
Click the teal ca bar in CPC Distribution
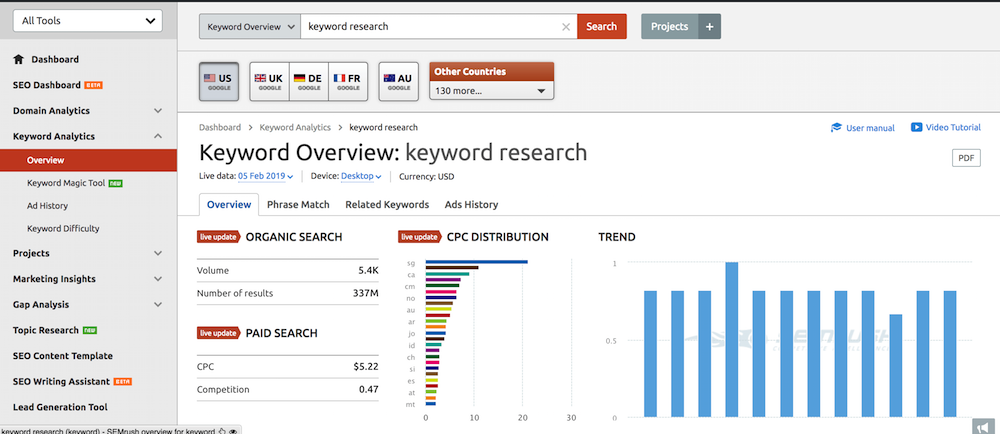pos(447,274)
